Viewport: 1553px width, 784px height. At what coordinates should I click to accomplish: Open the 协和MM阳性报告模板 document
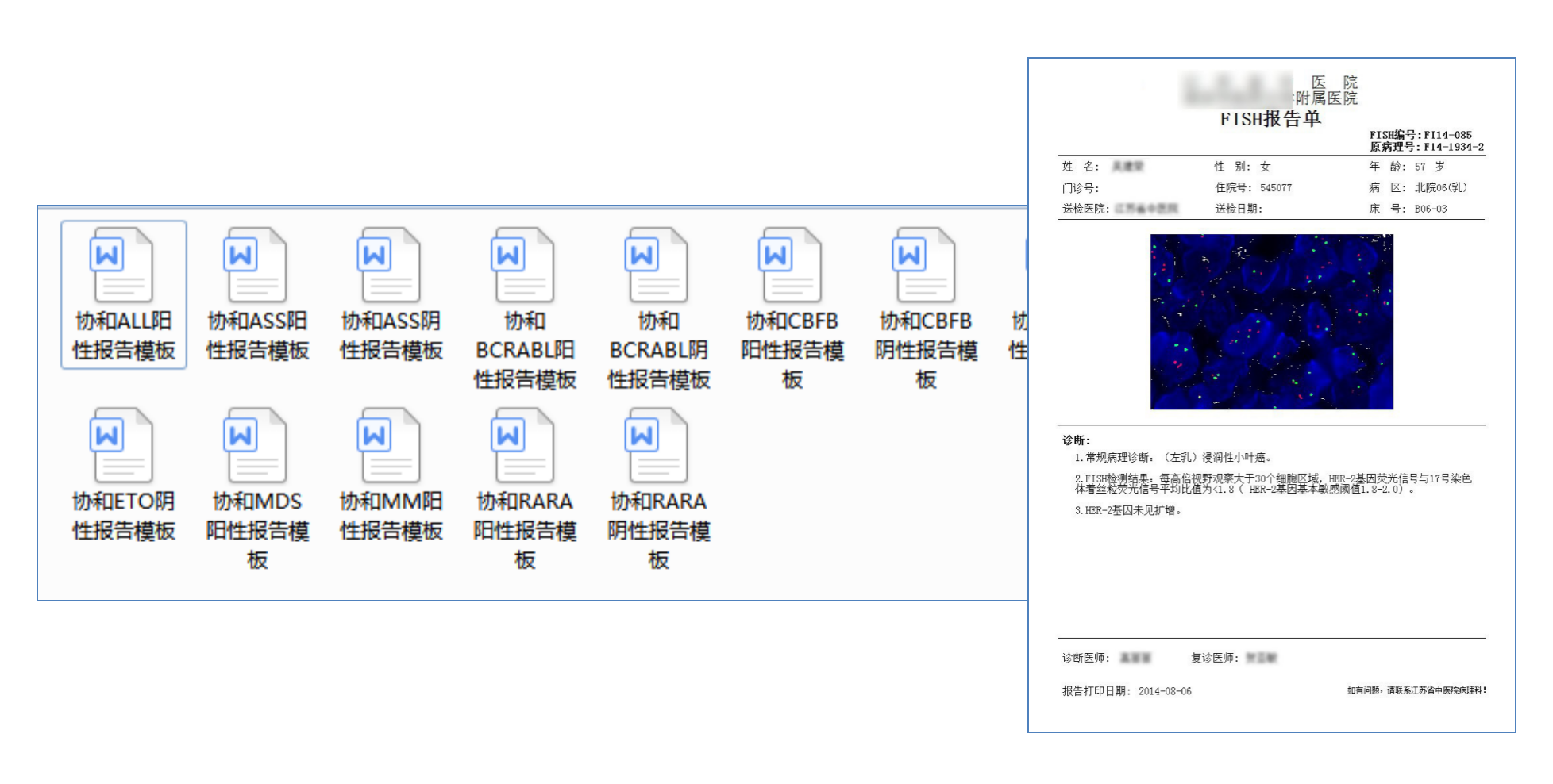tap(390, 445)
